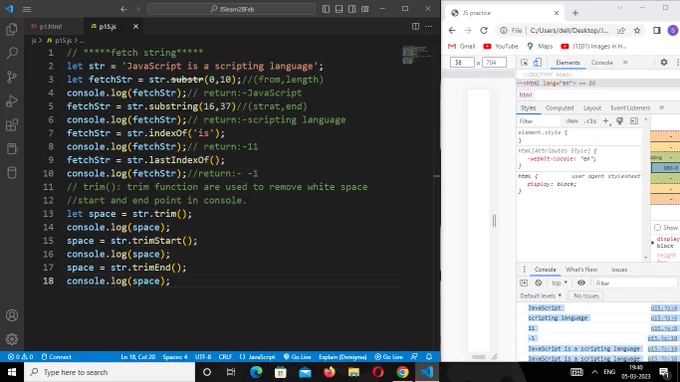The width and height of the screenshot is (680, 382).
Task: Open the YouTube bookmark
Action: (500, 46)
